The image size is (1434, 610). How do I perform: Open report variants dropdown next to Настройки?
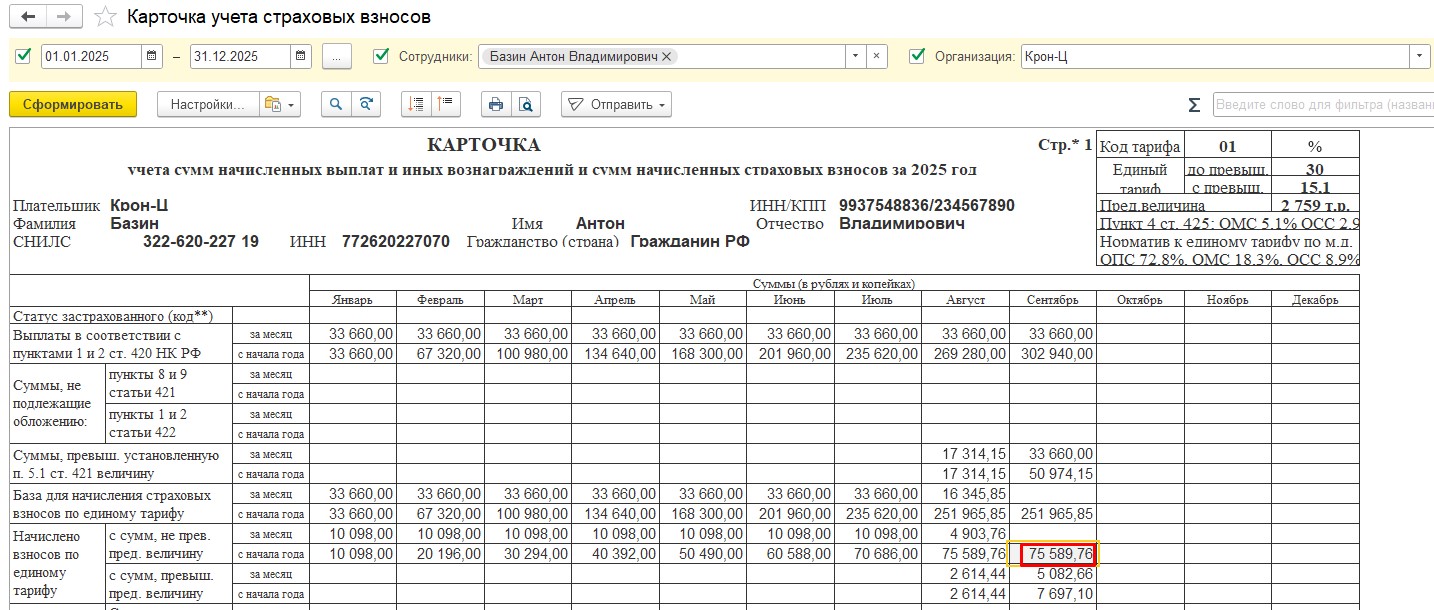click(x=278, y=104)
